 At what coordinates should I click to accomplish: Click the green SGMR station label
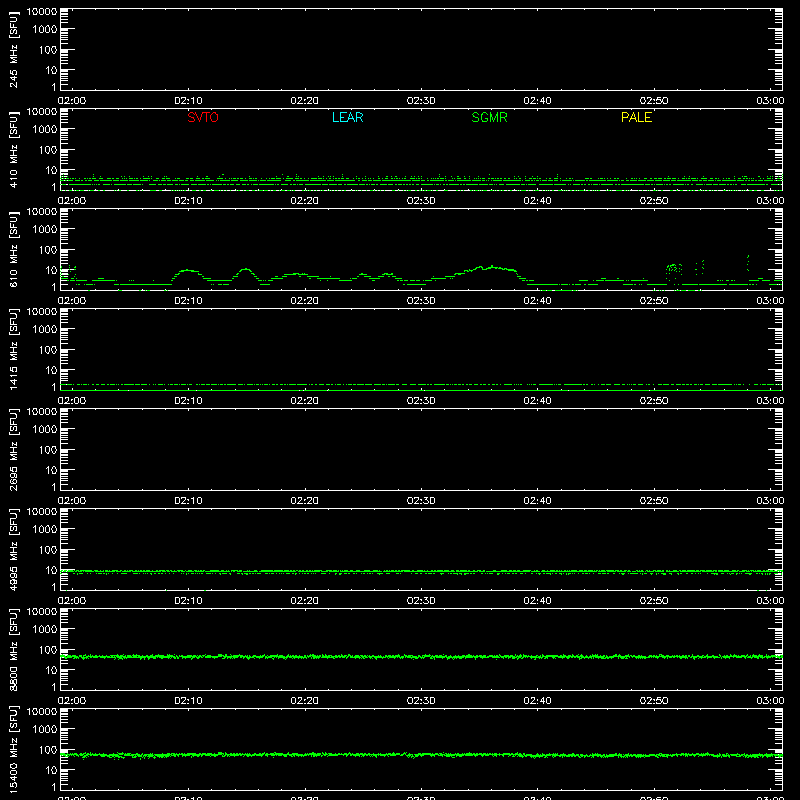point(489,117)
